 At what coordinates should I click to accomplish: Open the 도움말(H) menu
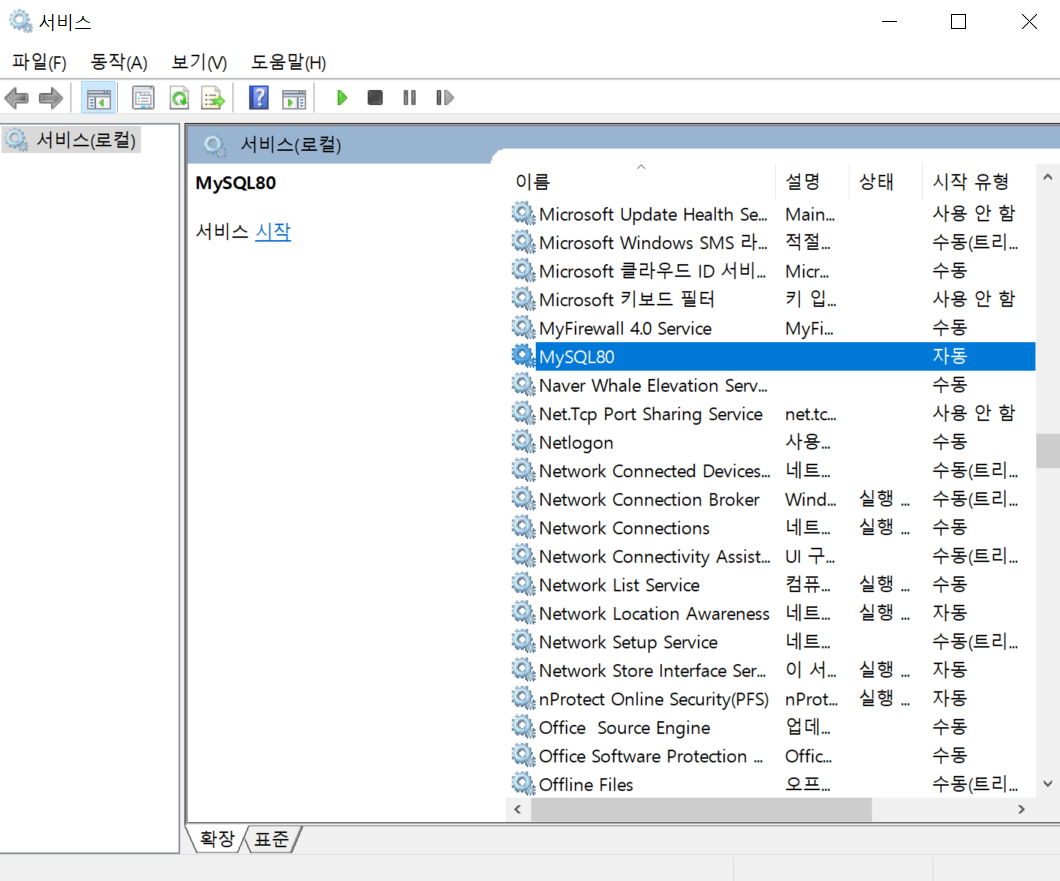(289, 62)
